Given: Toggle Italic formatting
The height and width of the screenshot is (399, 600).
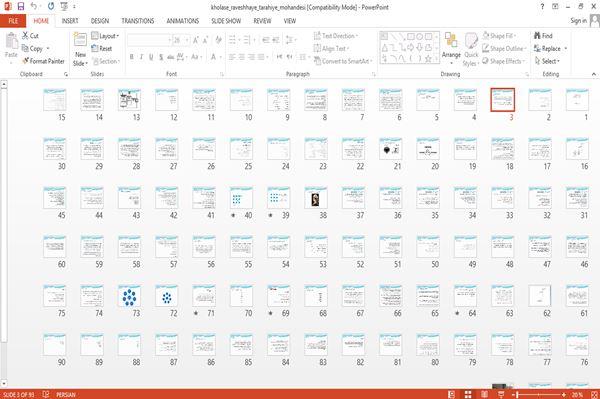Looking at the screenshot, I should click(x=141, y=57).
